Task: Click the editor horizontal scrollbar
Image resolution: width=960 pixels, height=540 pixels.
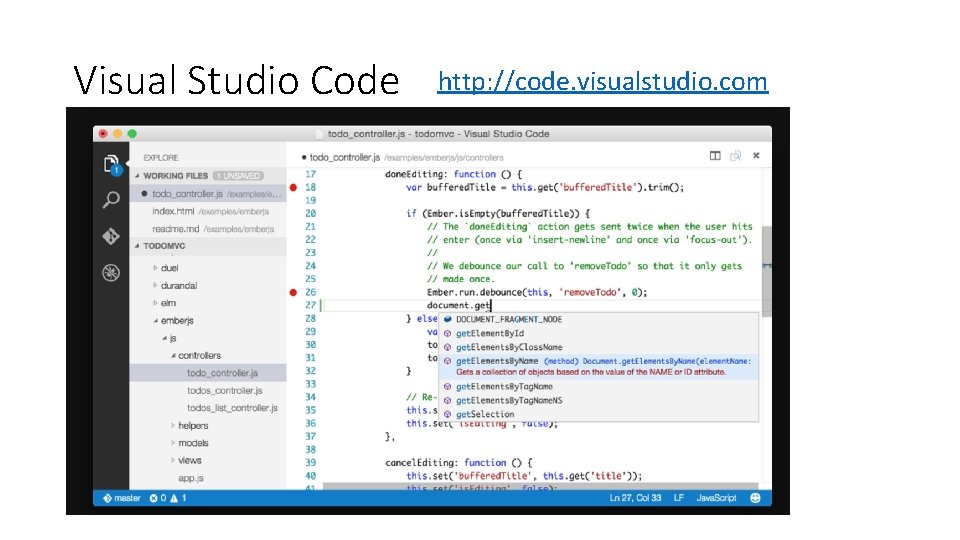Action: tap(540, 486)
